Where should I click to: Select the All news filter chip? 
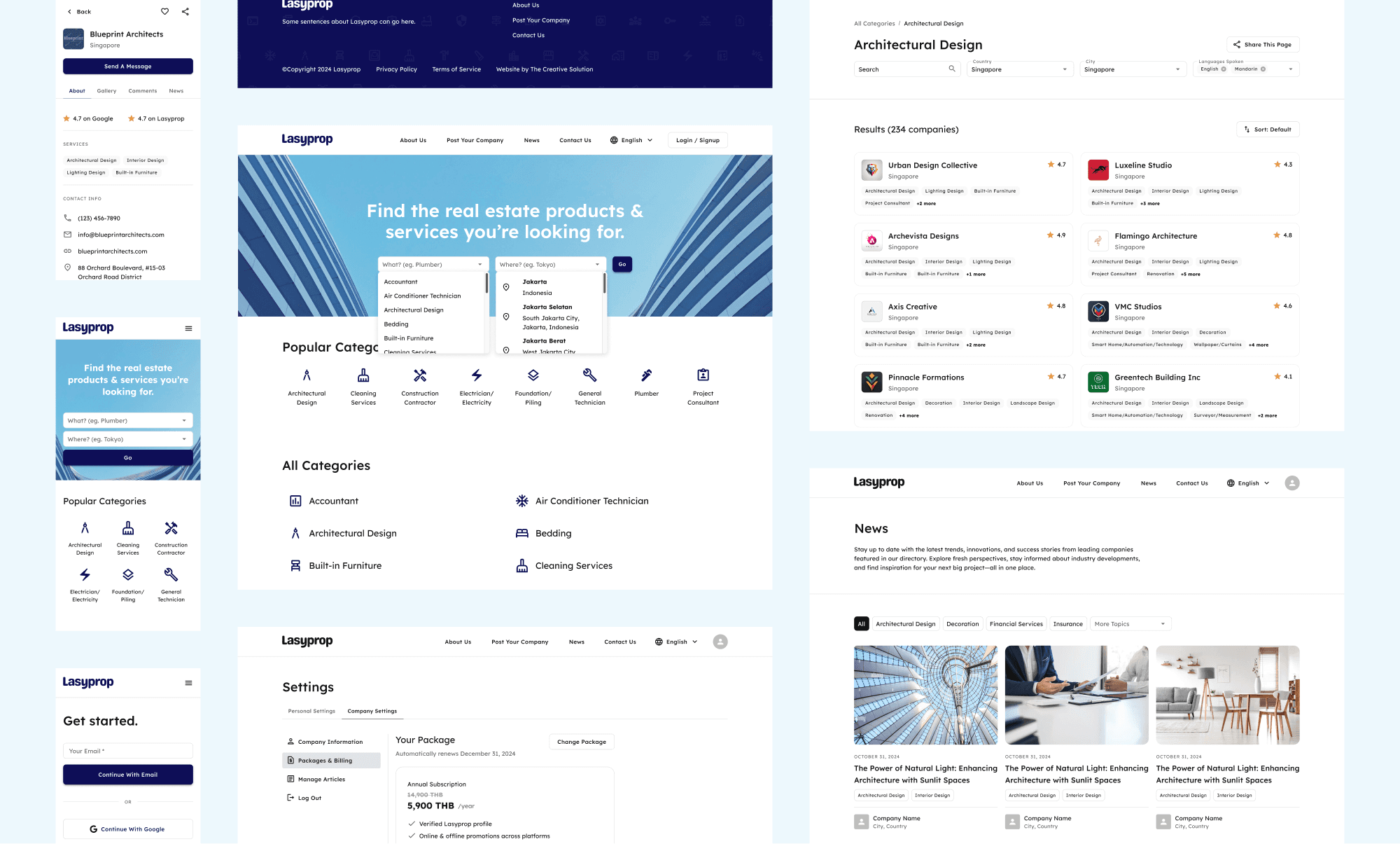click(861, 624)
